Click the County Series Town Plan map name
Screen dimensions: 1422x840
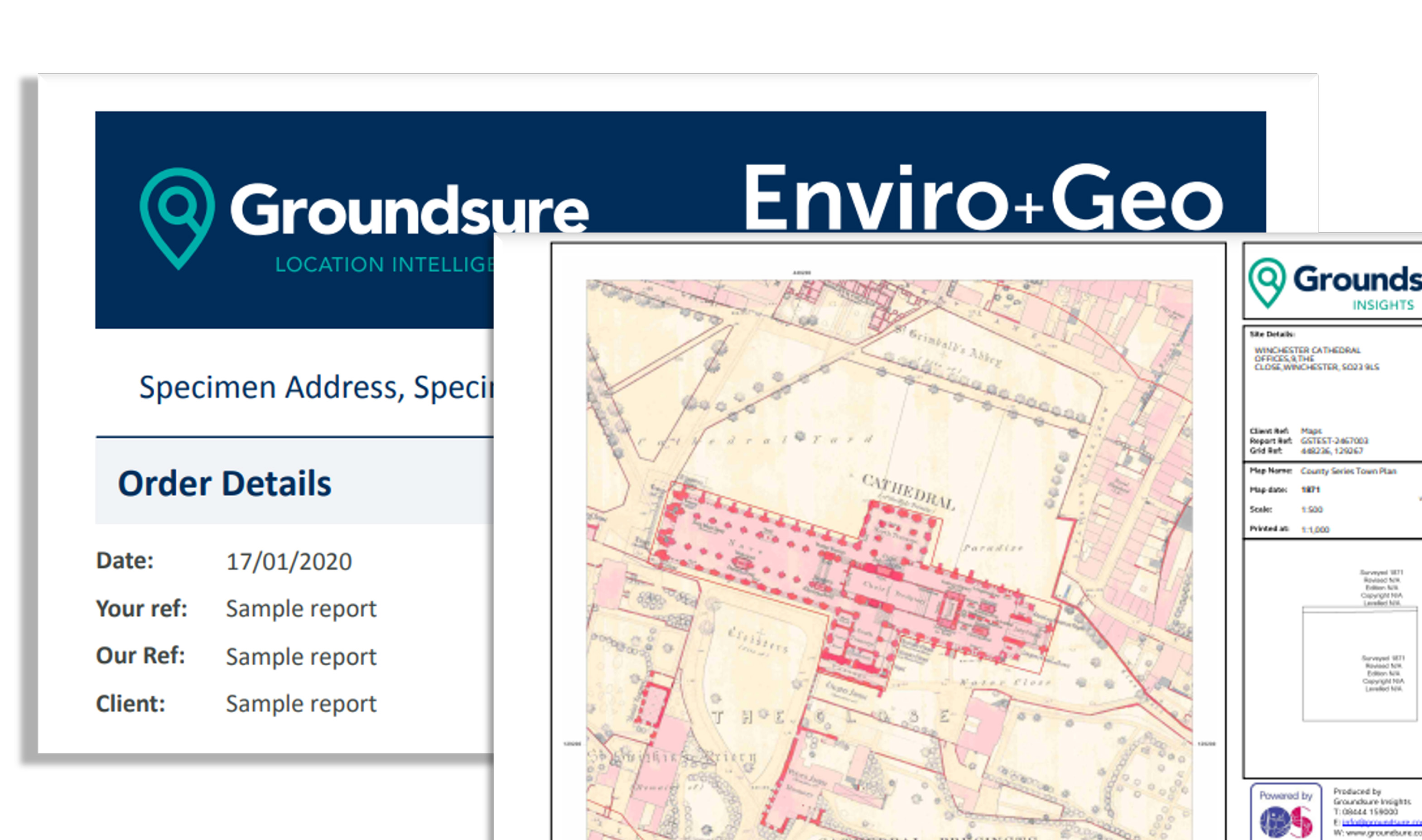pyautogui.click(x=1349, y=471)
